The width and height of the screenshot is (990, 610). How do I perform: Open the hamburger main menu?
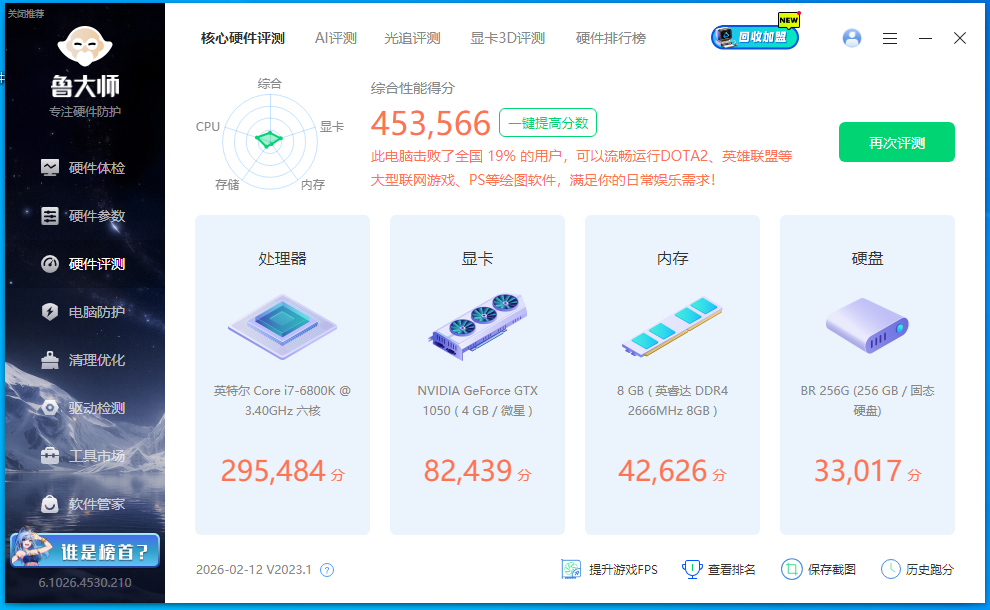[890, 38]
